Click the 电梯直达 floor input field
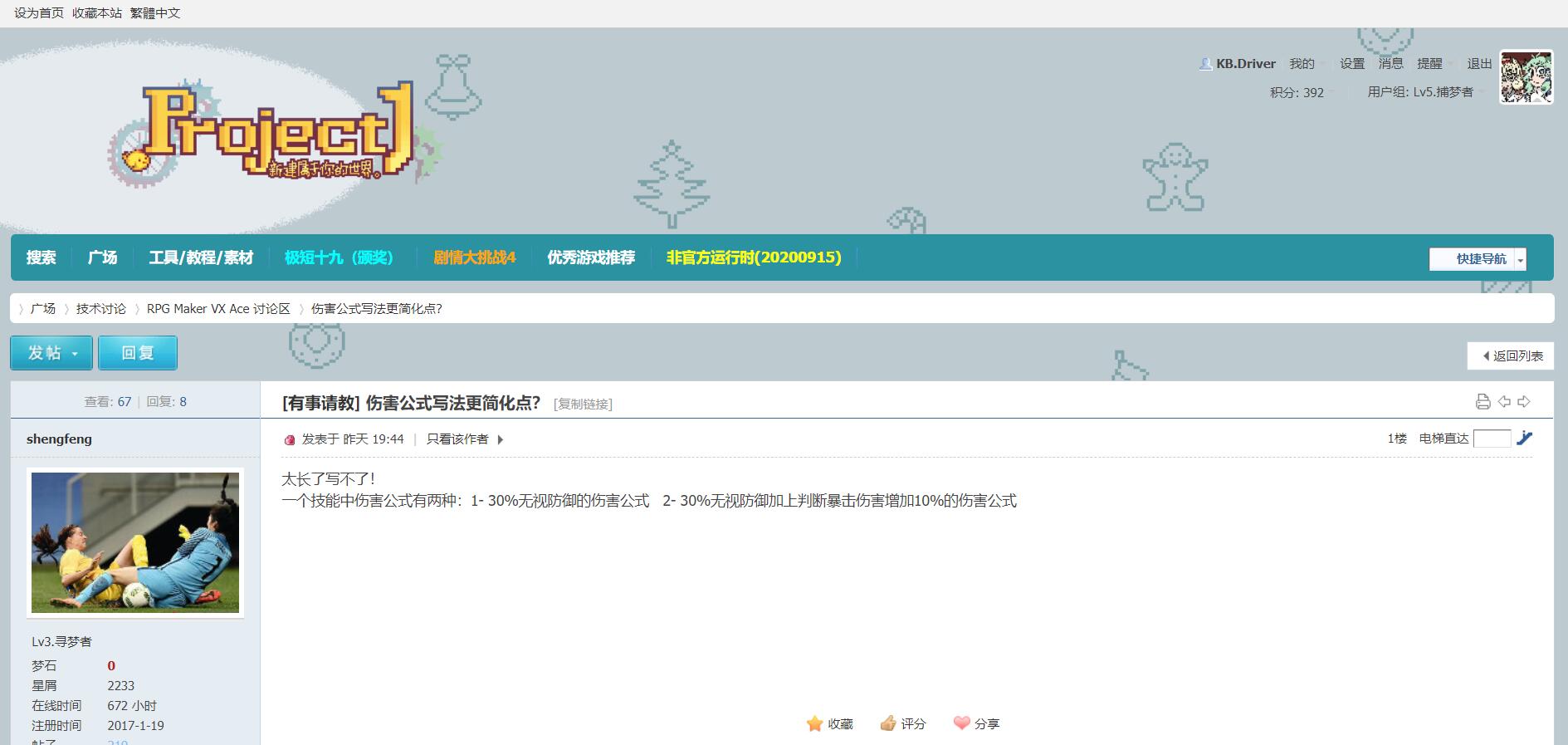 pyautogui.click(x=1492, y=439)
